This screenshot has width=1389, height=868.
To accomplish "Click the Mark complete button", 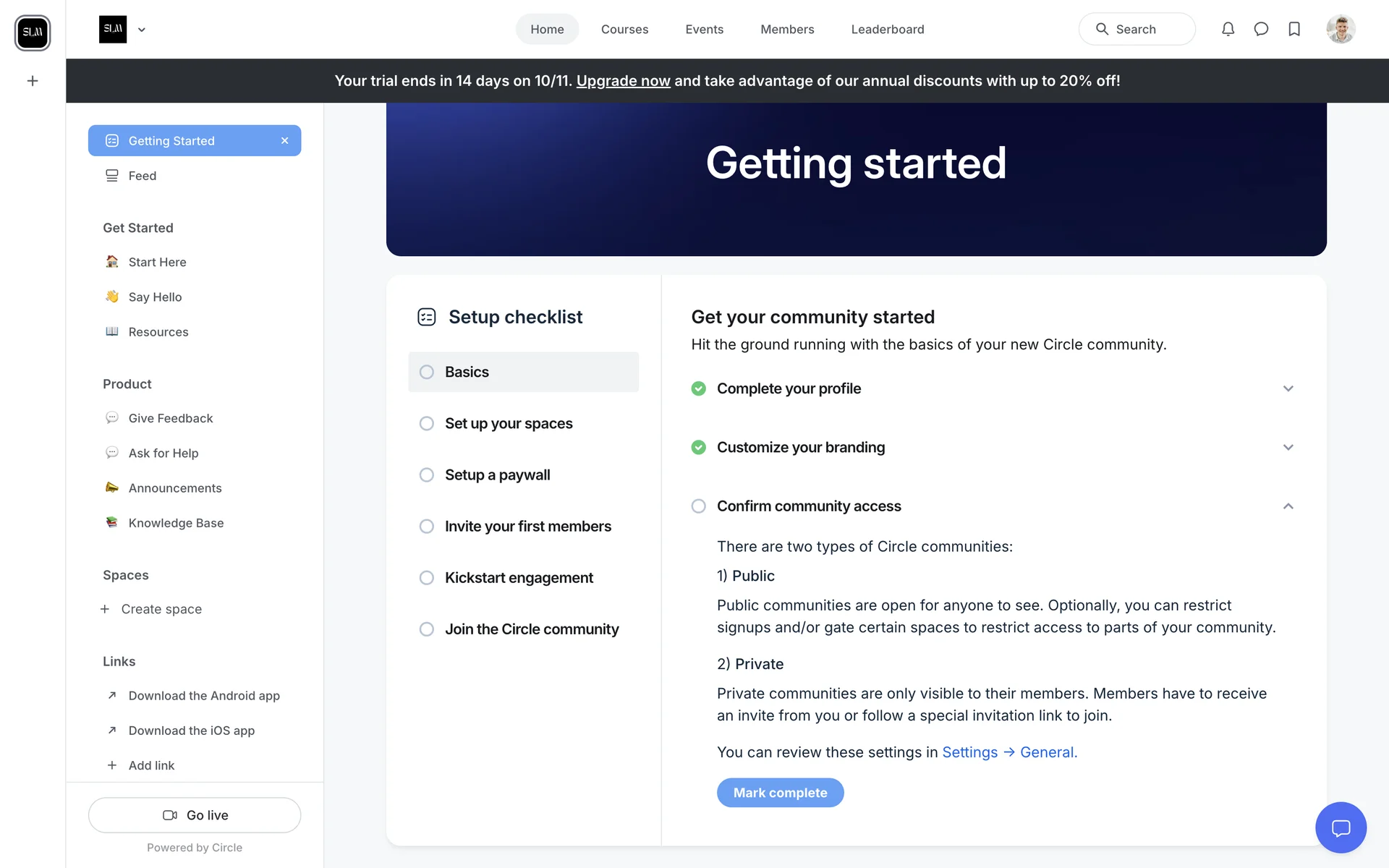I will [x=780, y=793].
